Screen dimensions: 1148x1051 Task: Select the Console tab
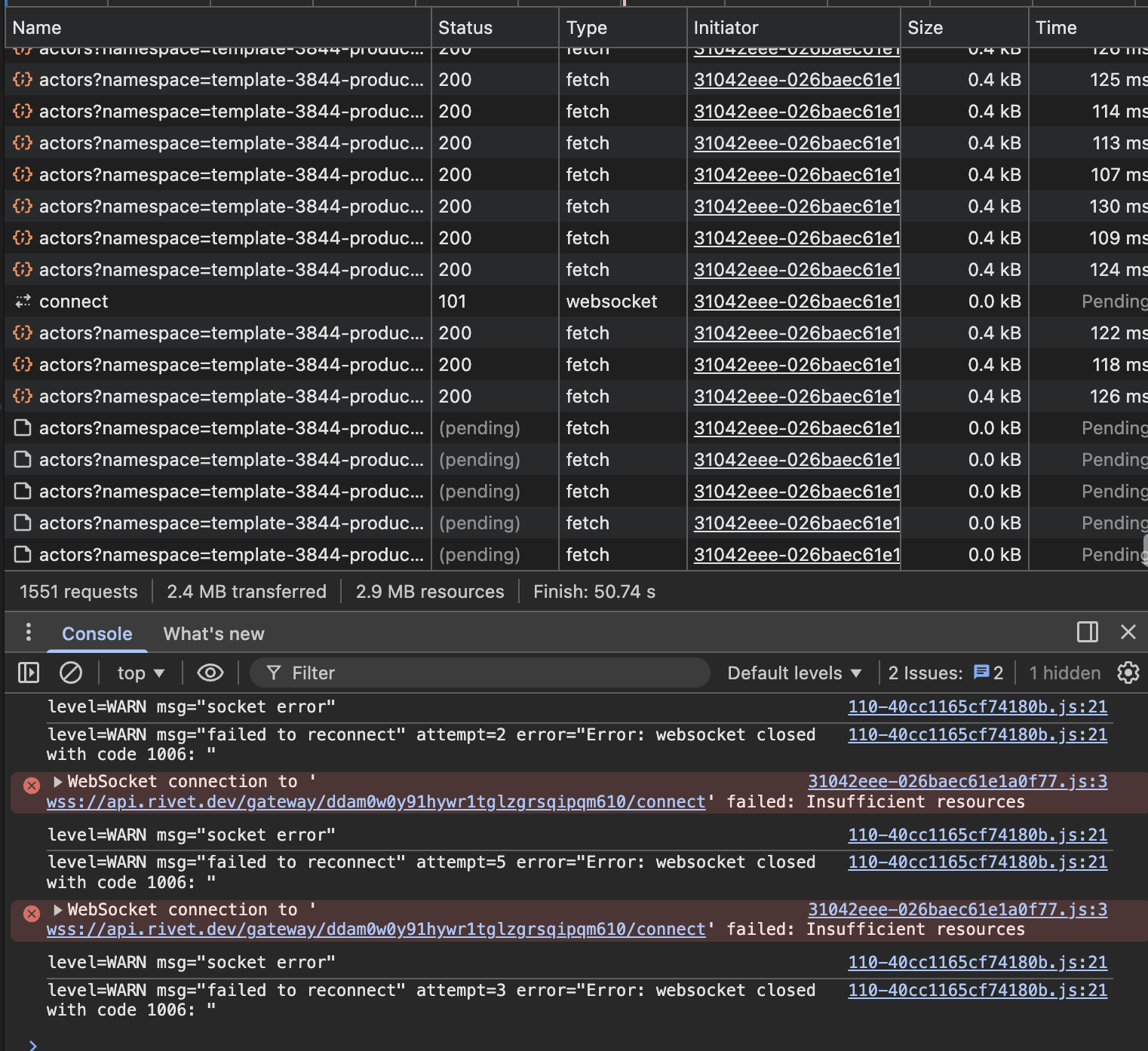97,634
